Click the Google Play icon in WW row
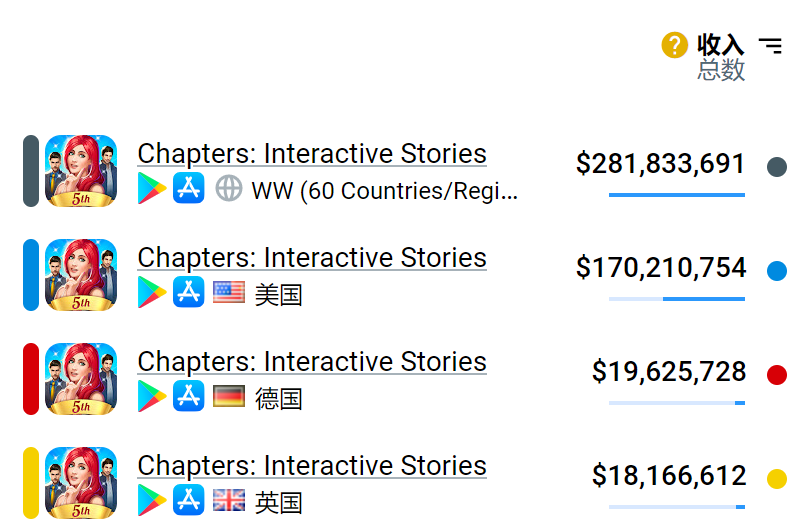804x522 pixels. pos(152,188)
